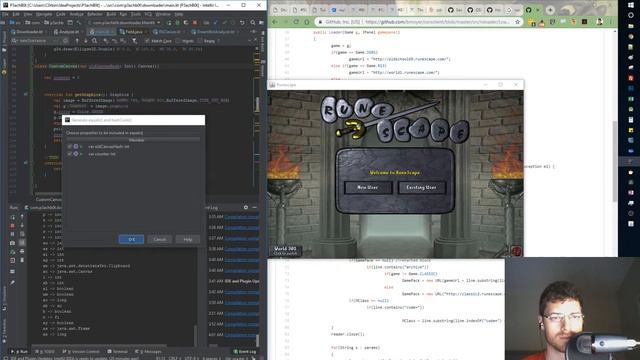The height and width of the screenshot is (360, 640).
Task: Click next occurrence down arrow in find bar
Action: coord(86,41)
